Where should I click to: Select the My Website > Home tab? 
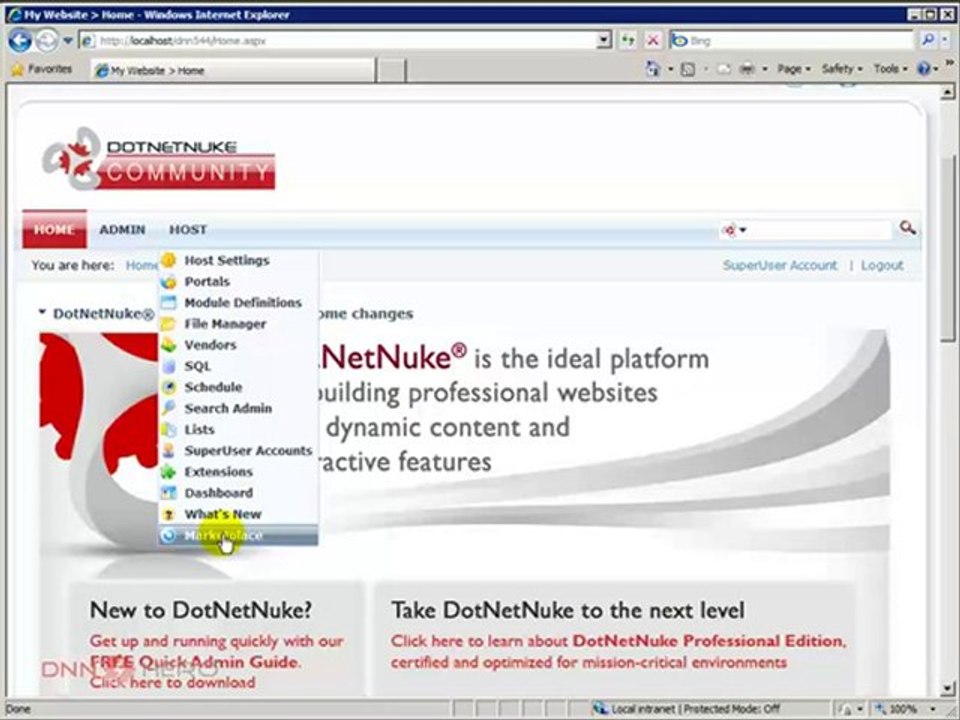pos(233,70)
